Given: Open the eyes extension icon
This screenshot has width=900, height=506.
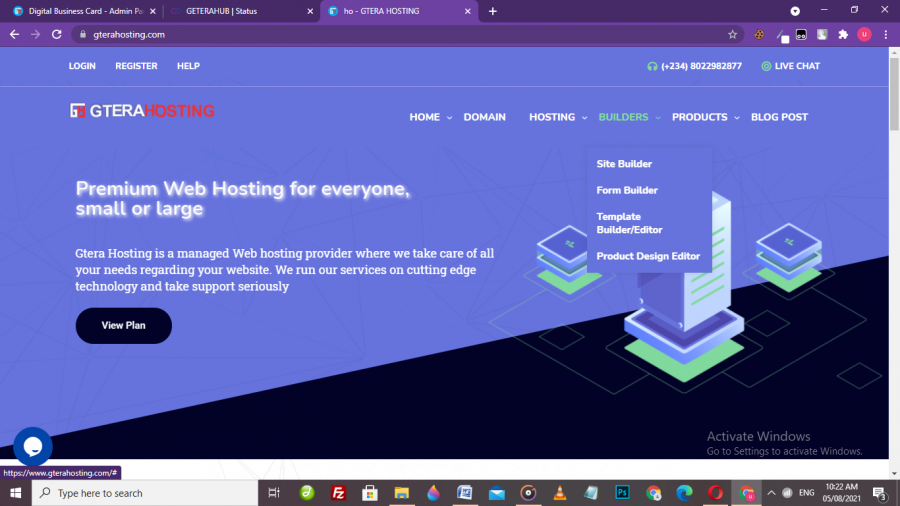Looking at the screenshot, I should coord(801,34).
